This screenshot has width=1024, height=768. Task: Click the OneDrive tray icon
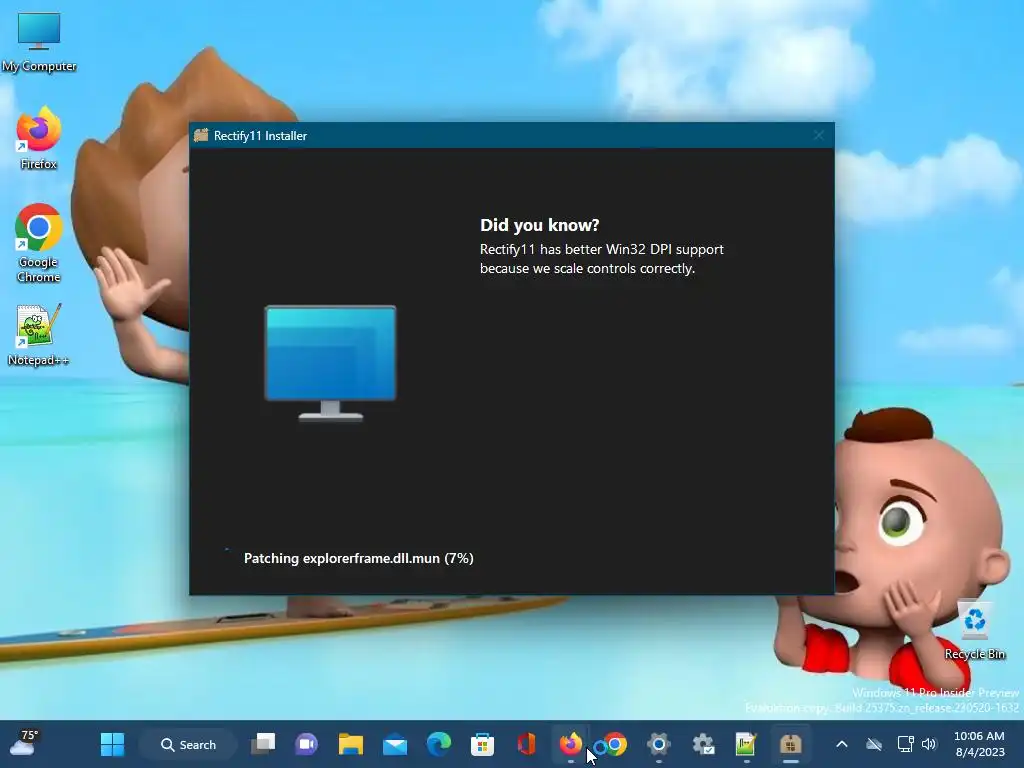click(x=874, y=744)
